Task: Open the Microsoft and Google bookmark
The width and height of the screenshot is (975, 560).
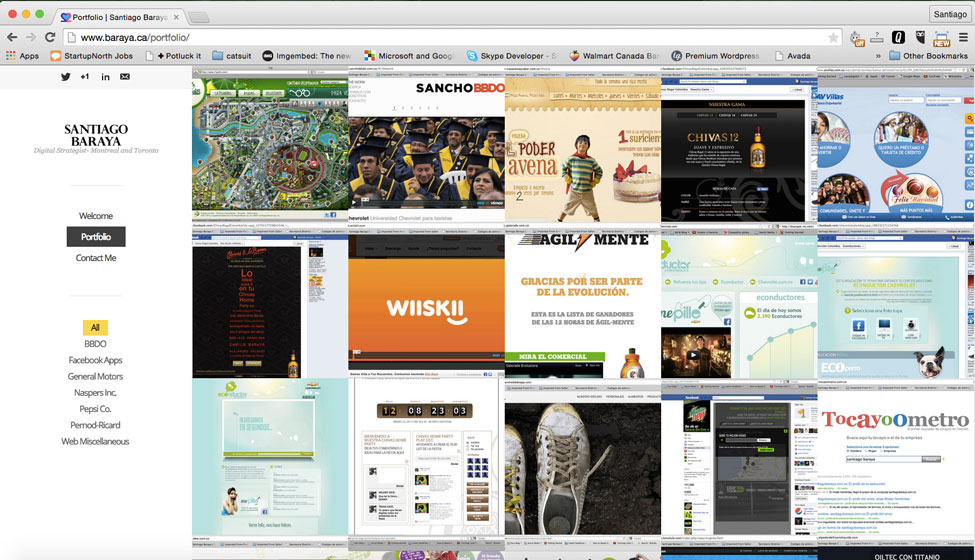Action: tap(409, 56)
